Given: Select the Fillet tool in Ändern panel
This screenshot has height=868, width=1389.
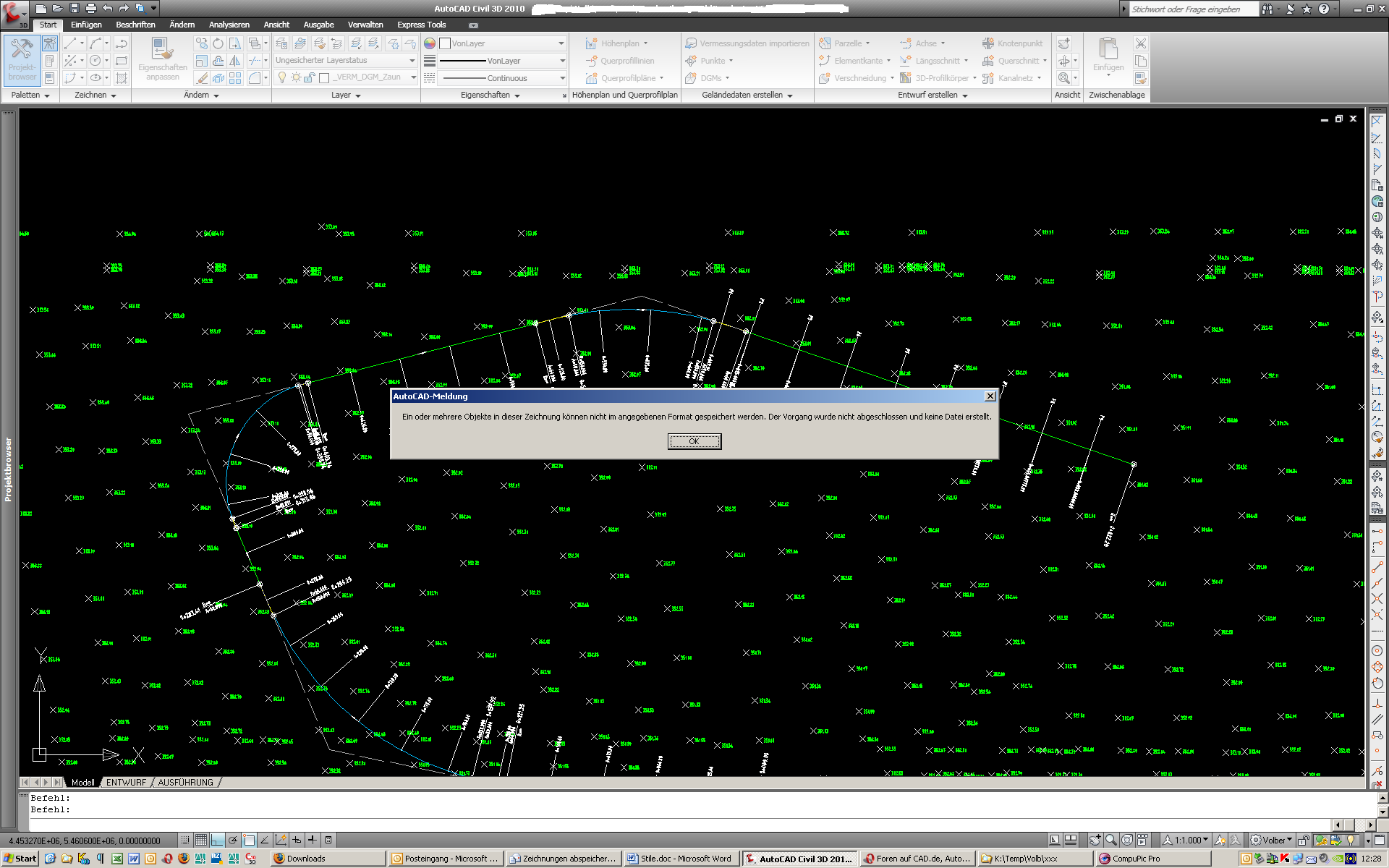Looking at the screenshot, I should (x=255, y=77).
